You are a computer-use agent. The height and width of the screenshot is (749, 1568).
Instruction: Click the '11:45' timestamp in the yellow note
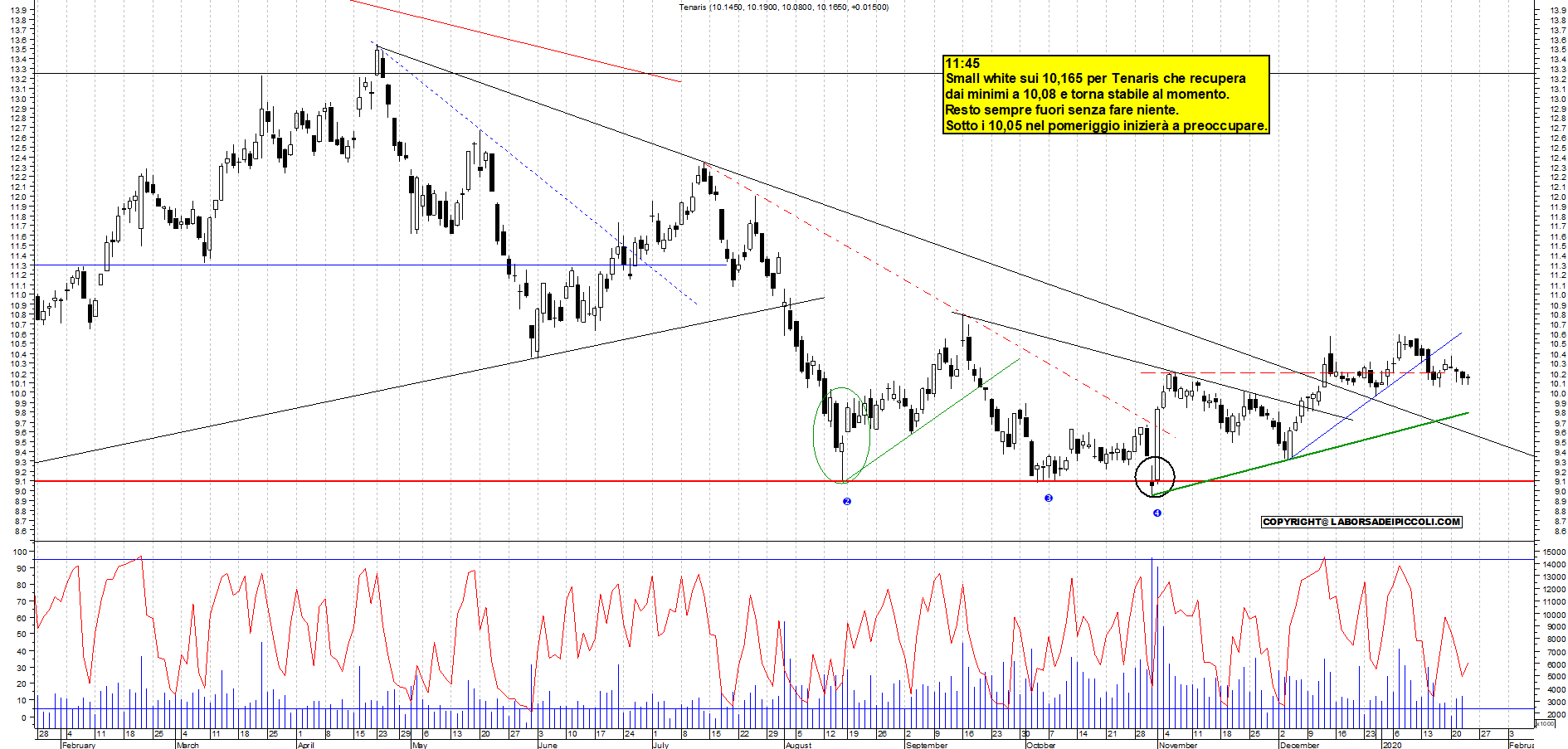tap(962, 63)
